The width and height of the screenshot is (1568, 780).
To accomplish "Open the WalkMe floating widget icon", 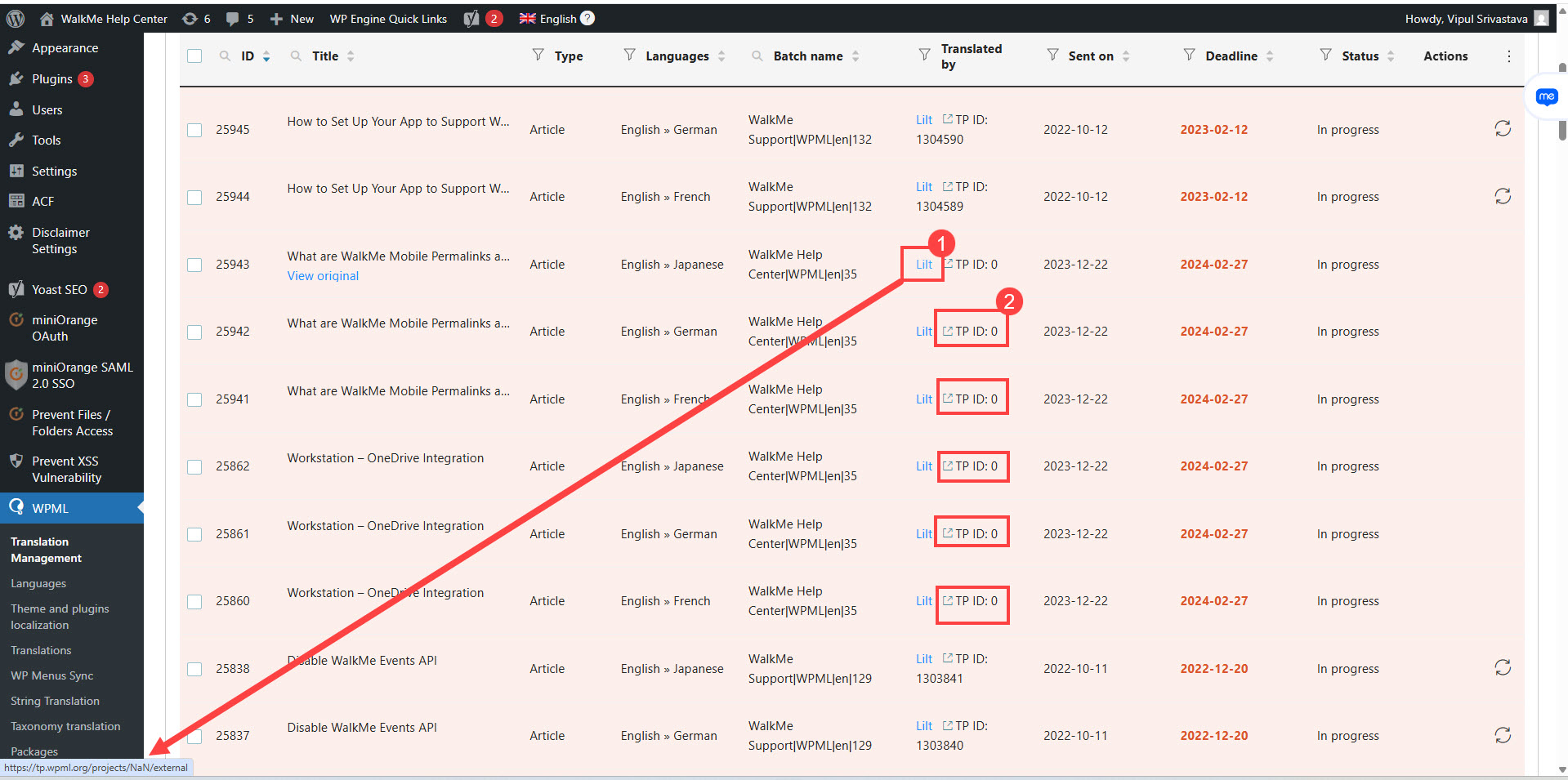I will click(1547, 97).
